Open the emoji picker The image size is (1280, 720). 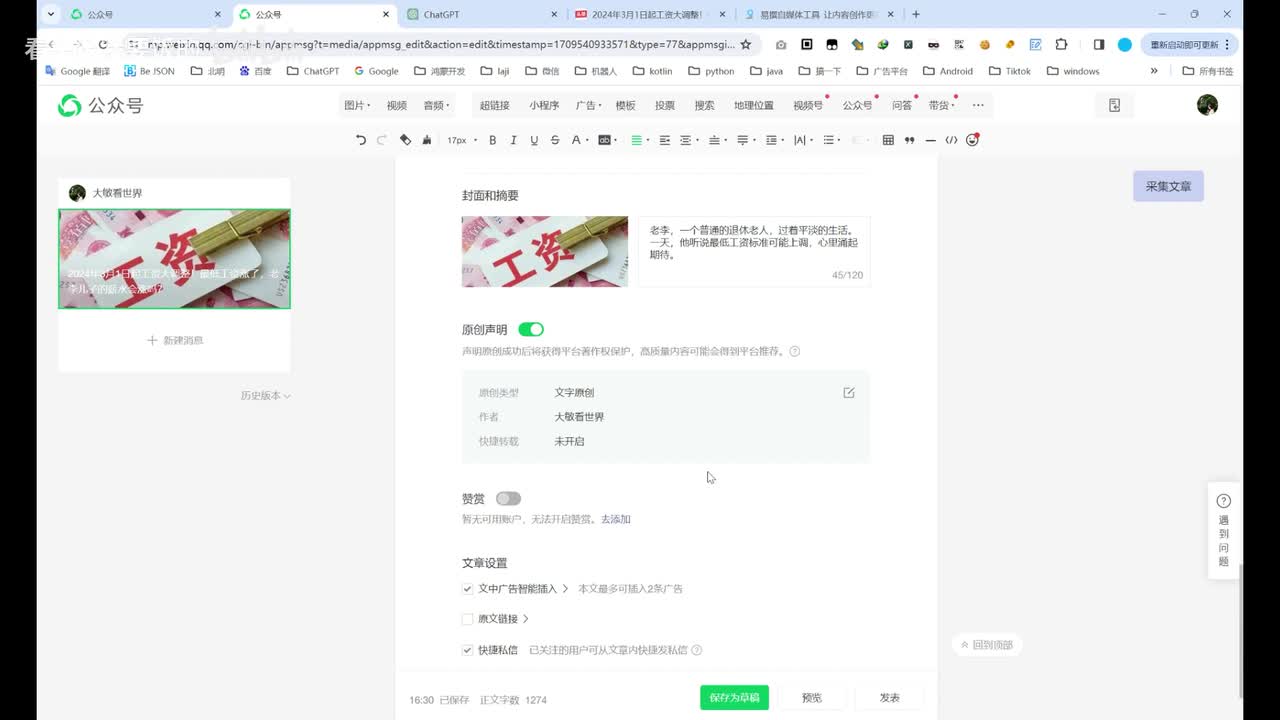click(x=972, y=140)
